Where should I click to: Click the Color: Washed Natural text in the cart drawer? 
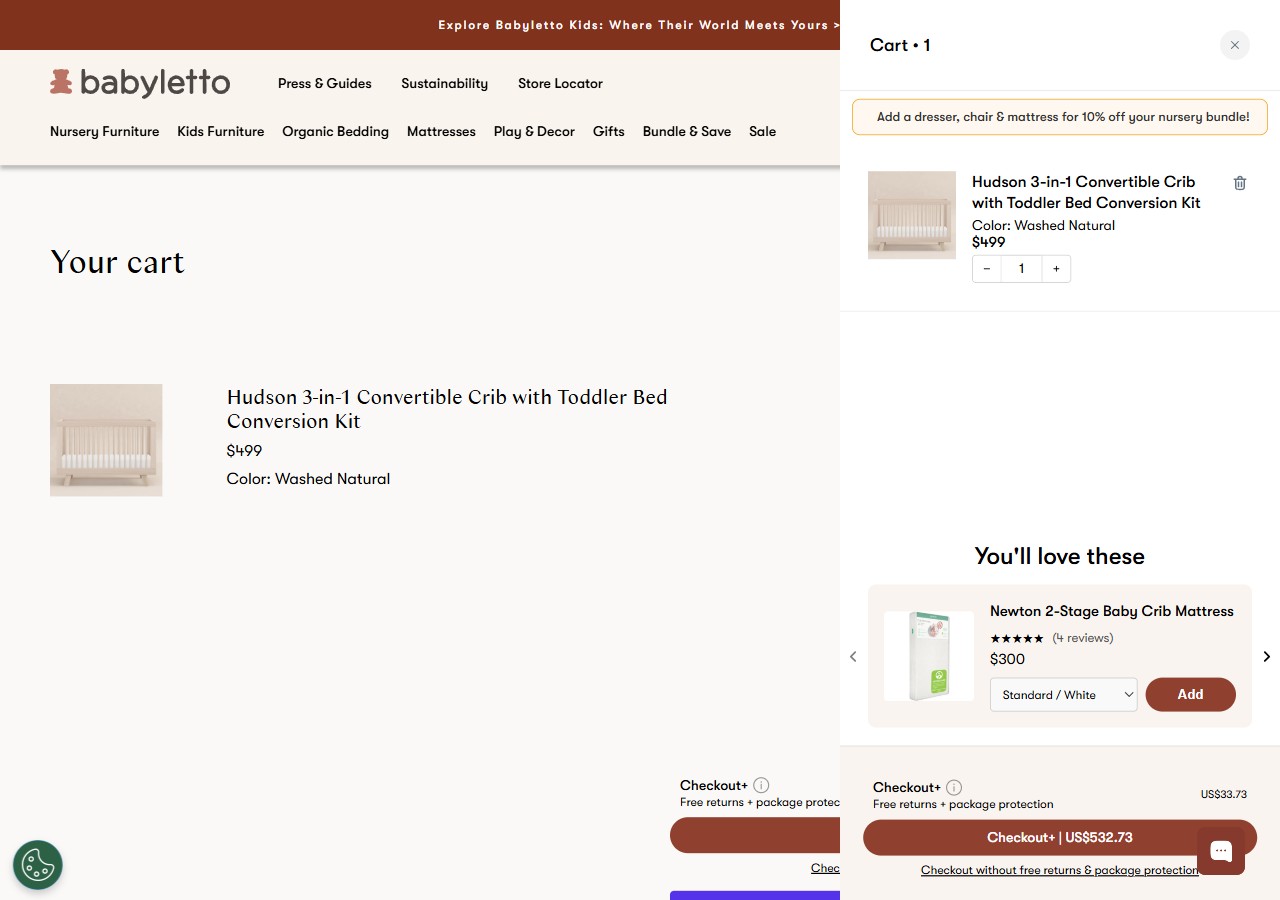tap(1043, 225)
